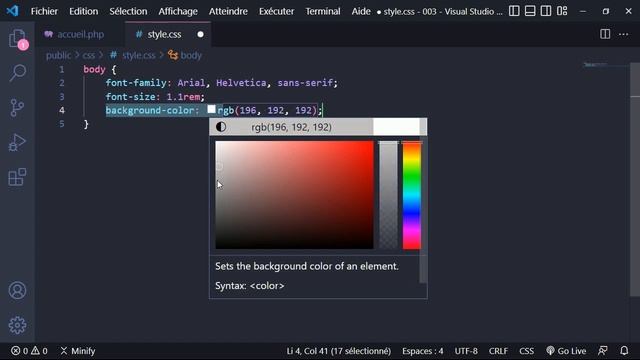Screen dimensions: 640x360
Task: Open the Edition menu
Action: pos(83,11)
